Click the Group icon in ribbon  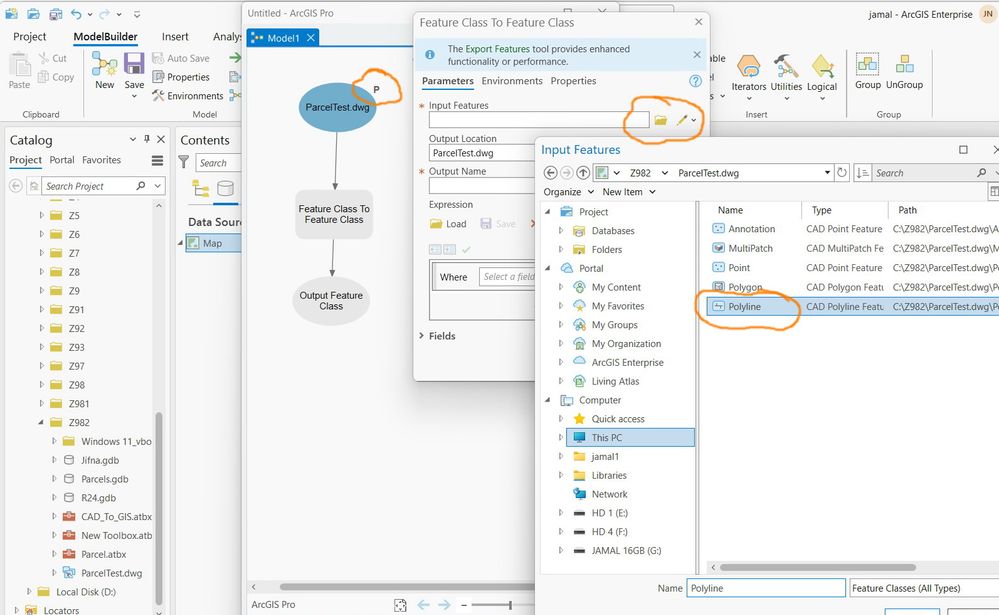(x=867, y=64)
